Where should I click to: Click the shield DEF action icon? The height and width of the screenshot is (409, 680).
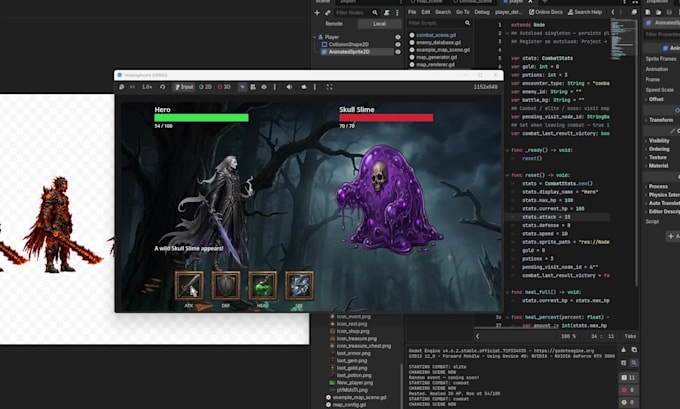(x=226, y=285)
